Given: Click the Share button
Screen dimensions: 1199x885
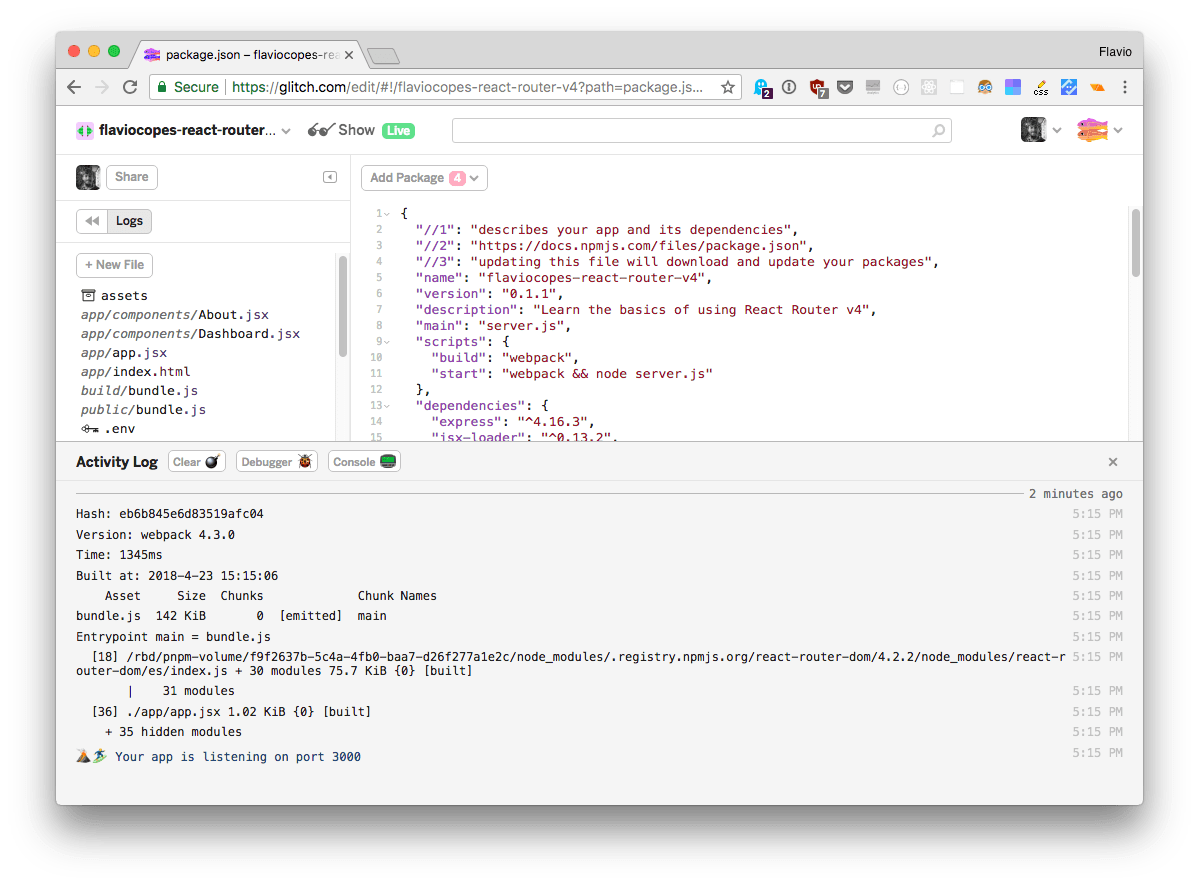Looking at the screenshot, I should click(x=131, y=177).
